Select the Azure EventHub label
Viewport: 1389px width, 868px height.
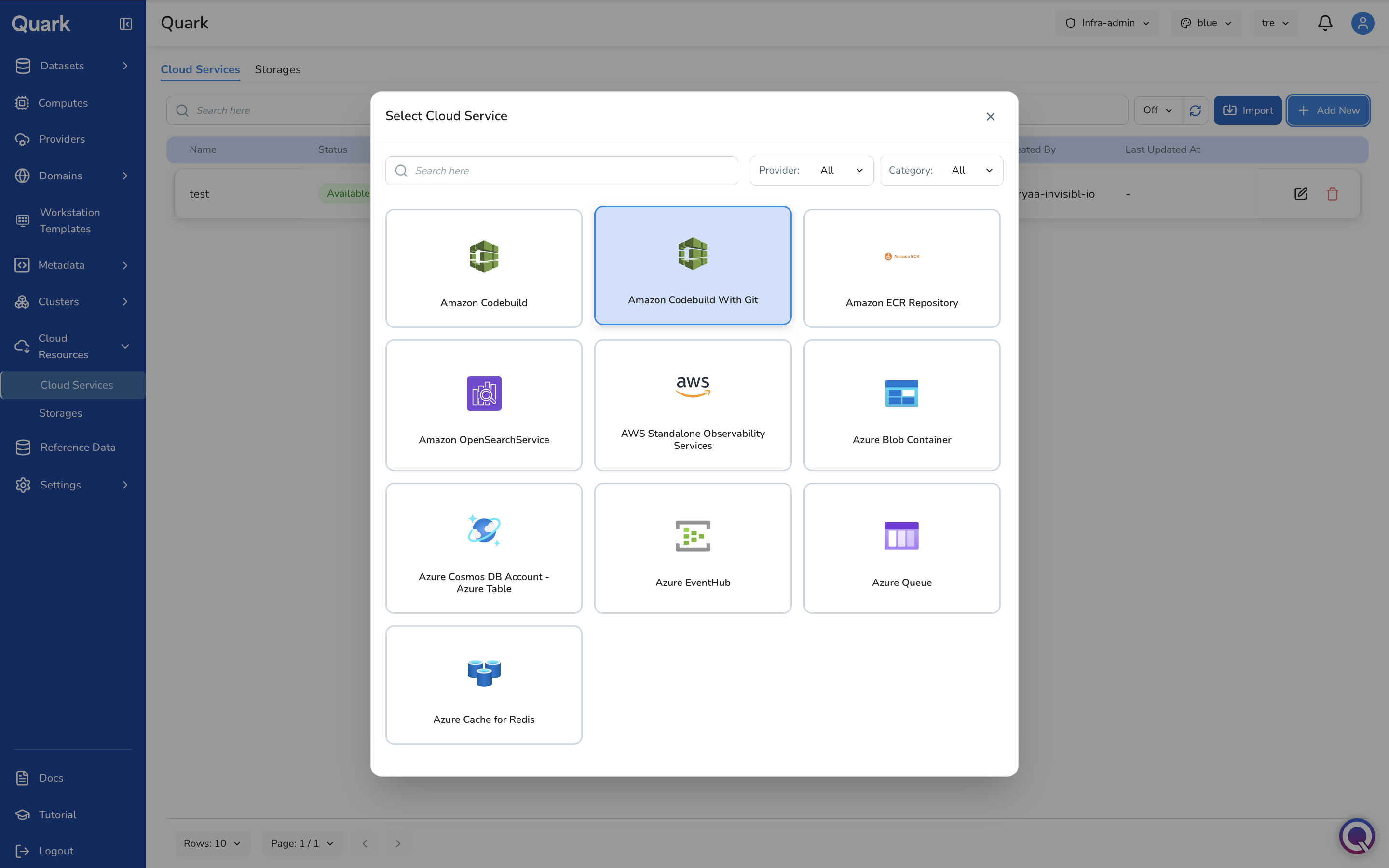click(x=693, y=582)
